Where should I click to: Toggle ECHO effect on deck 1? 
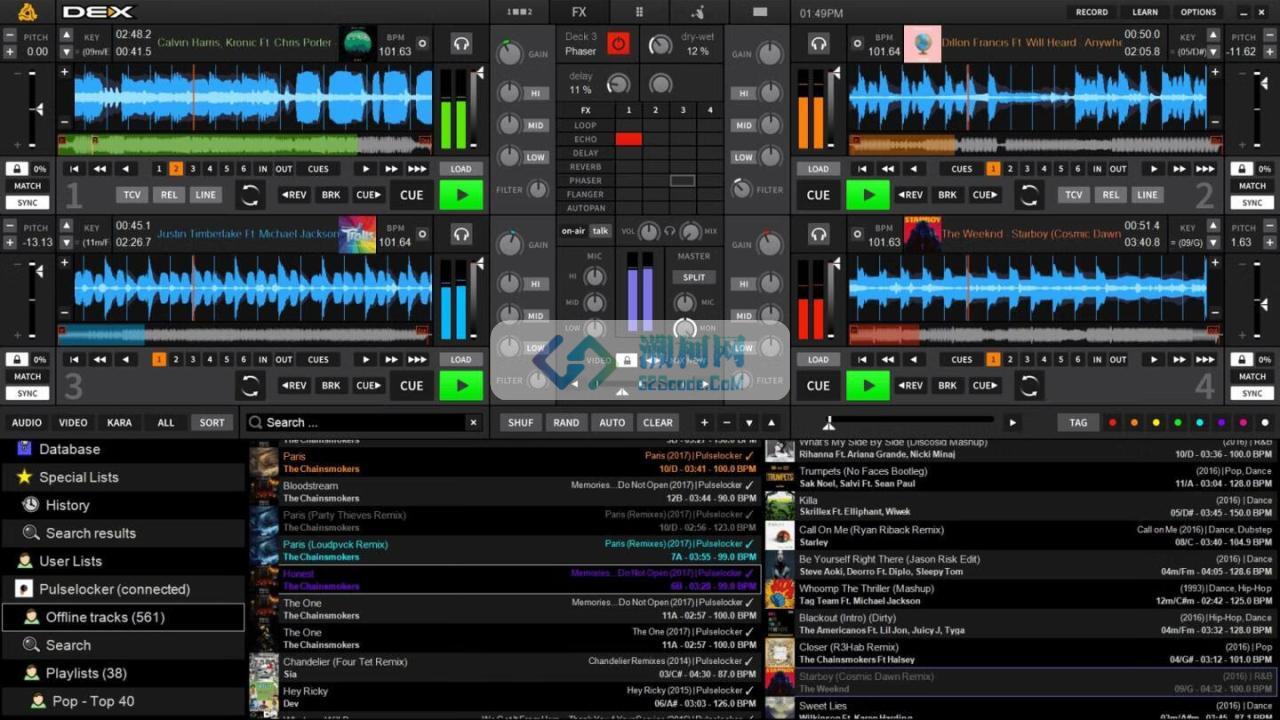click(x=628, y=139)
